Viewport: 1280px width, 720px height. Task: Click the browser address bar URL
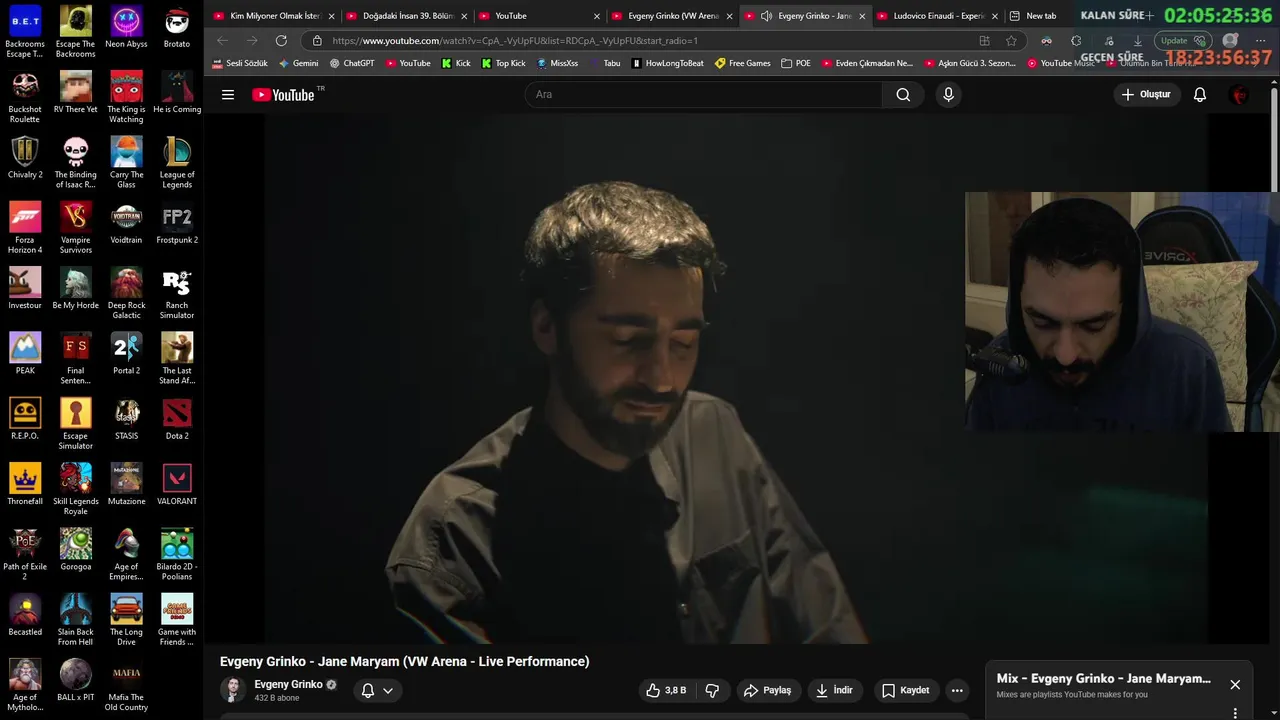(515, 41)
